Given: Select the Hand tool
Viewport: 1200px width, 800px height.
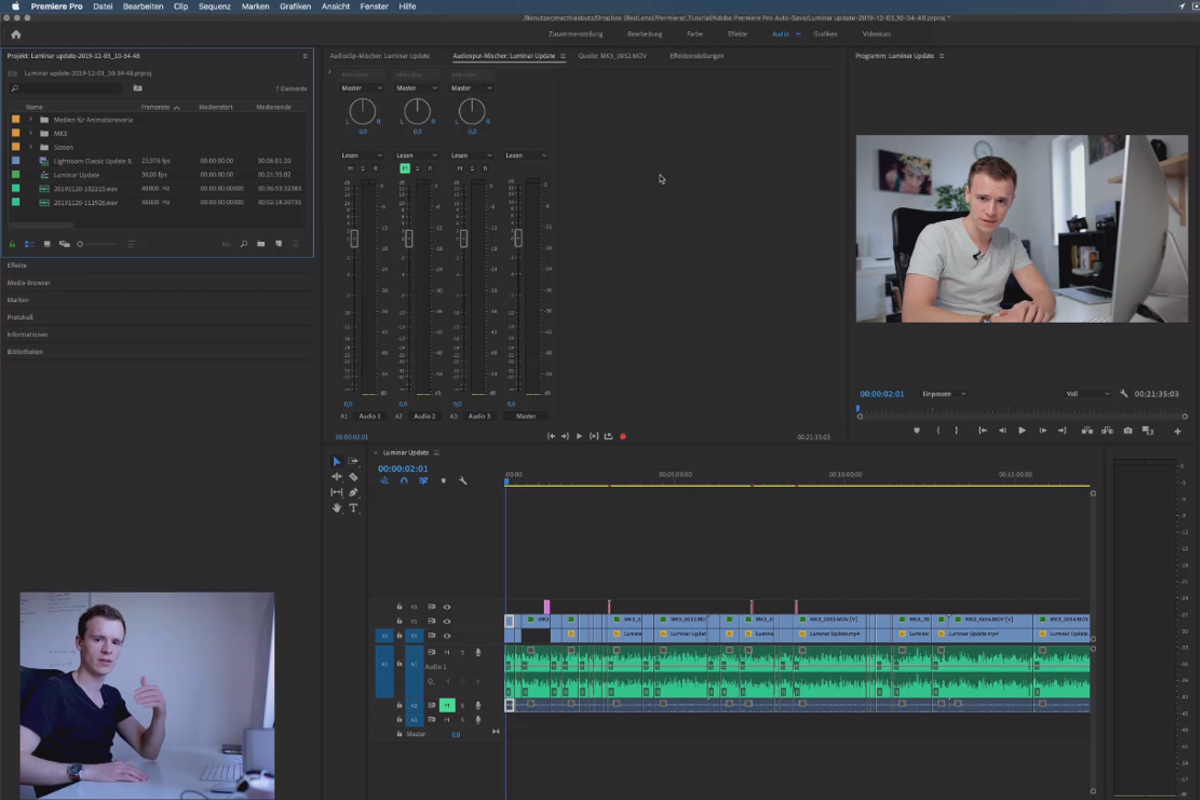Looking at the screenshot, I should tap(336, 508).
